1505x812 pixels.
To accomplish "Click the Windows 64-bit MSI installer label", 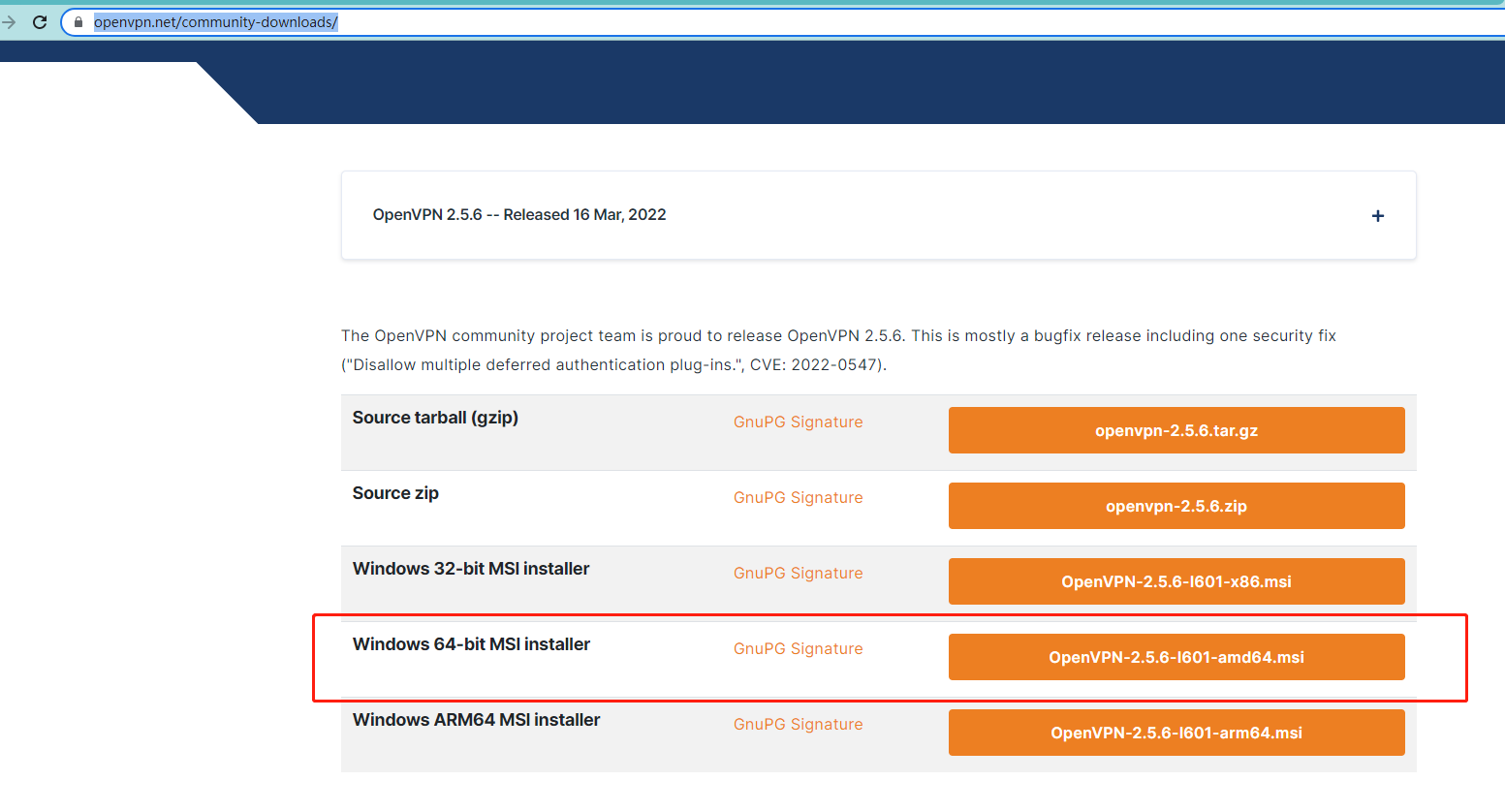I will (471, 644).
